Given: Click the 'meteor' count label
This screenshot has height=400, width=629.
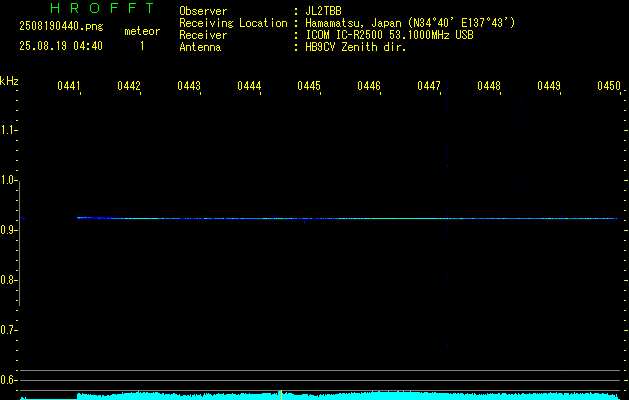Looking at the screenshot, I should 142,31.
